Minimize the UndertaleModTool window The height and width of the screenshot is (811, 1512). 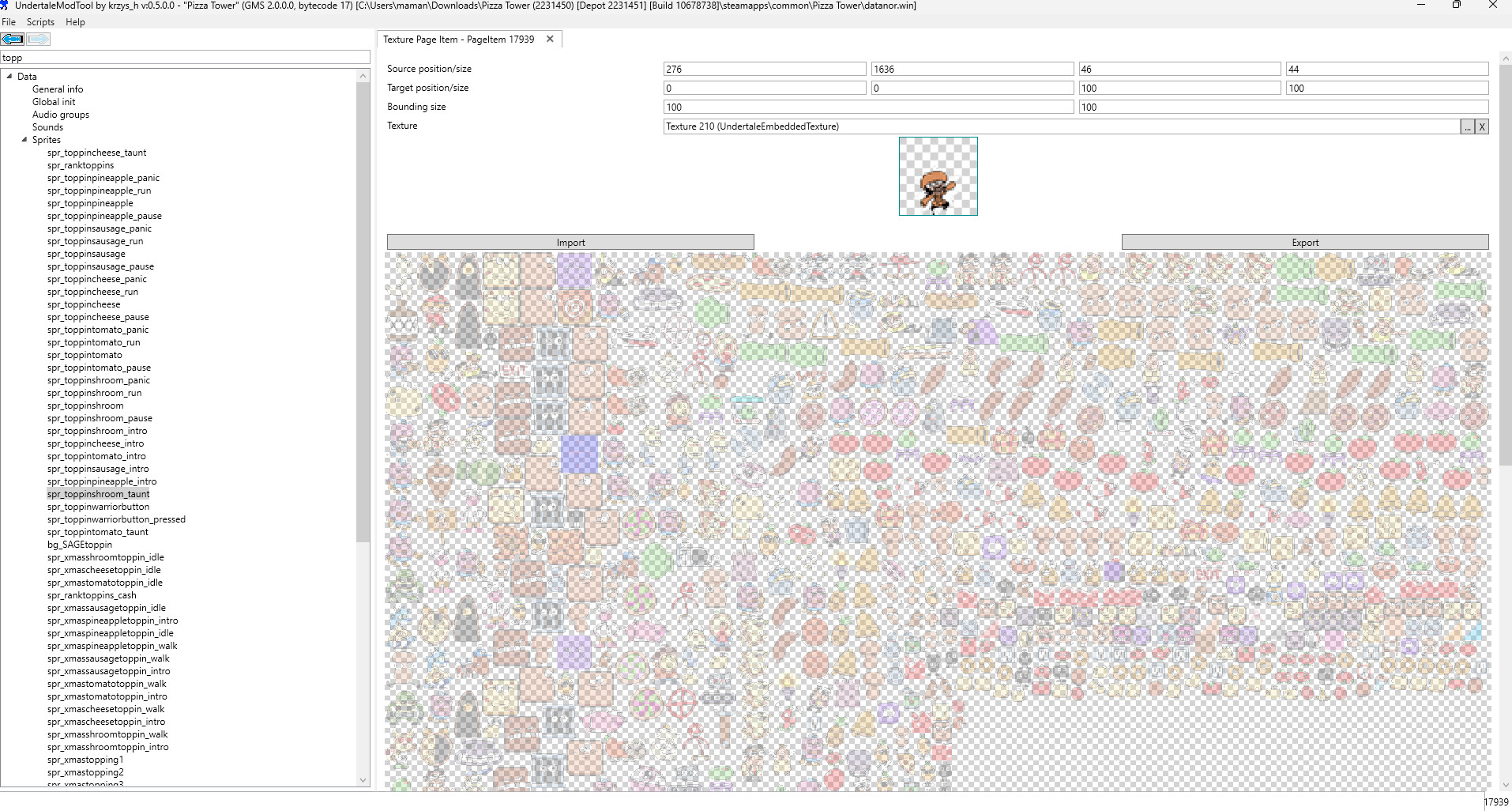pos(1420,6)
